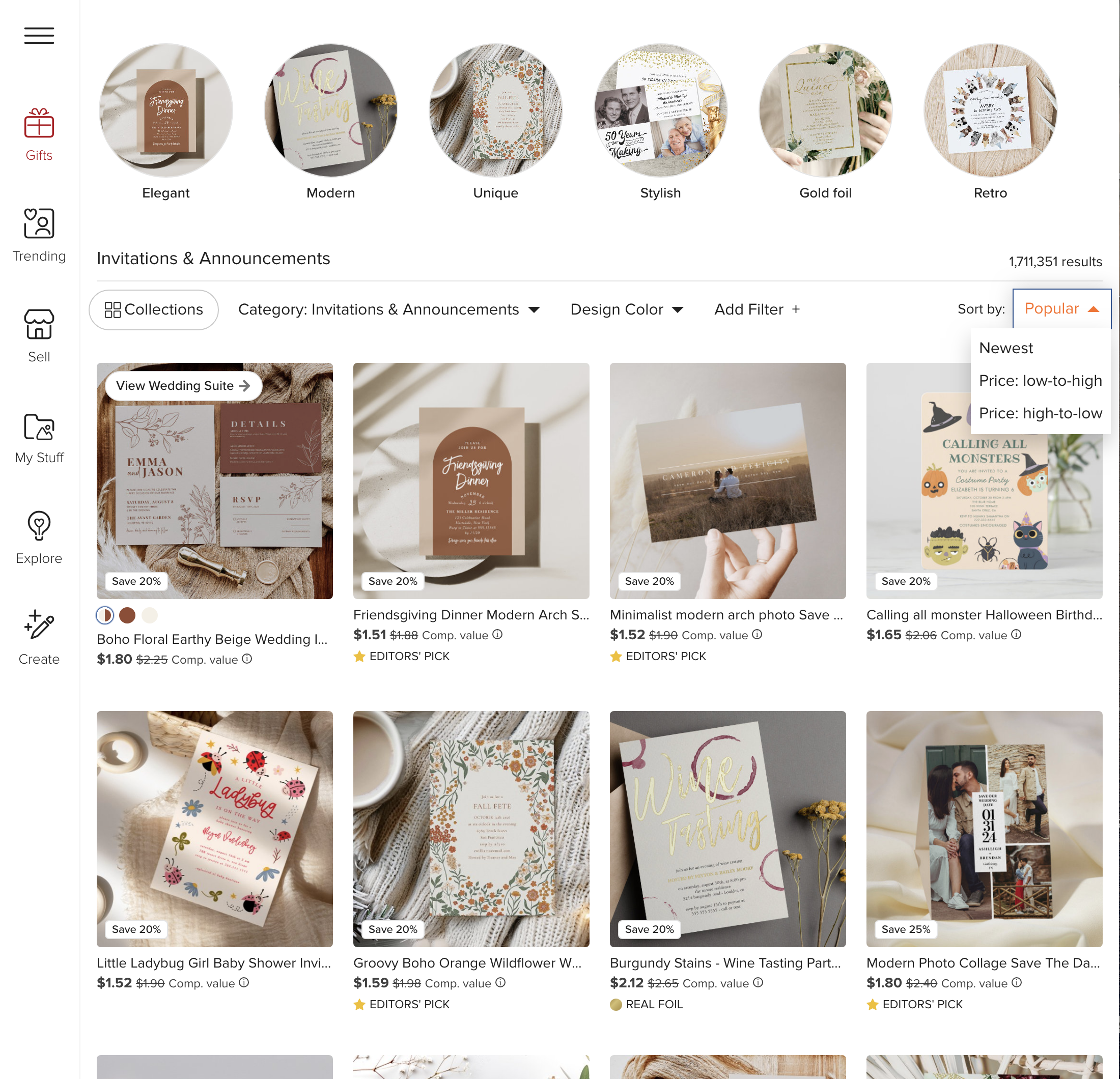
Task: Open the My Stuff folder icon
Action: pos(39,426)
